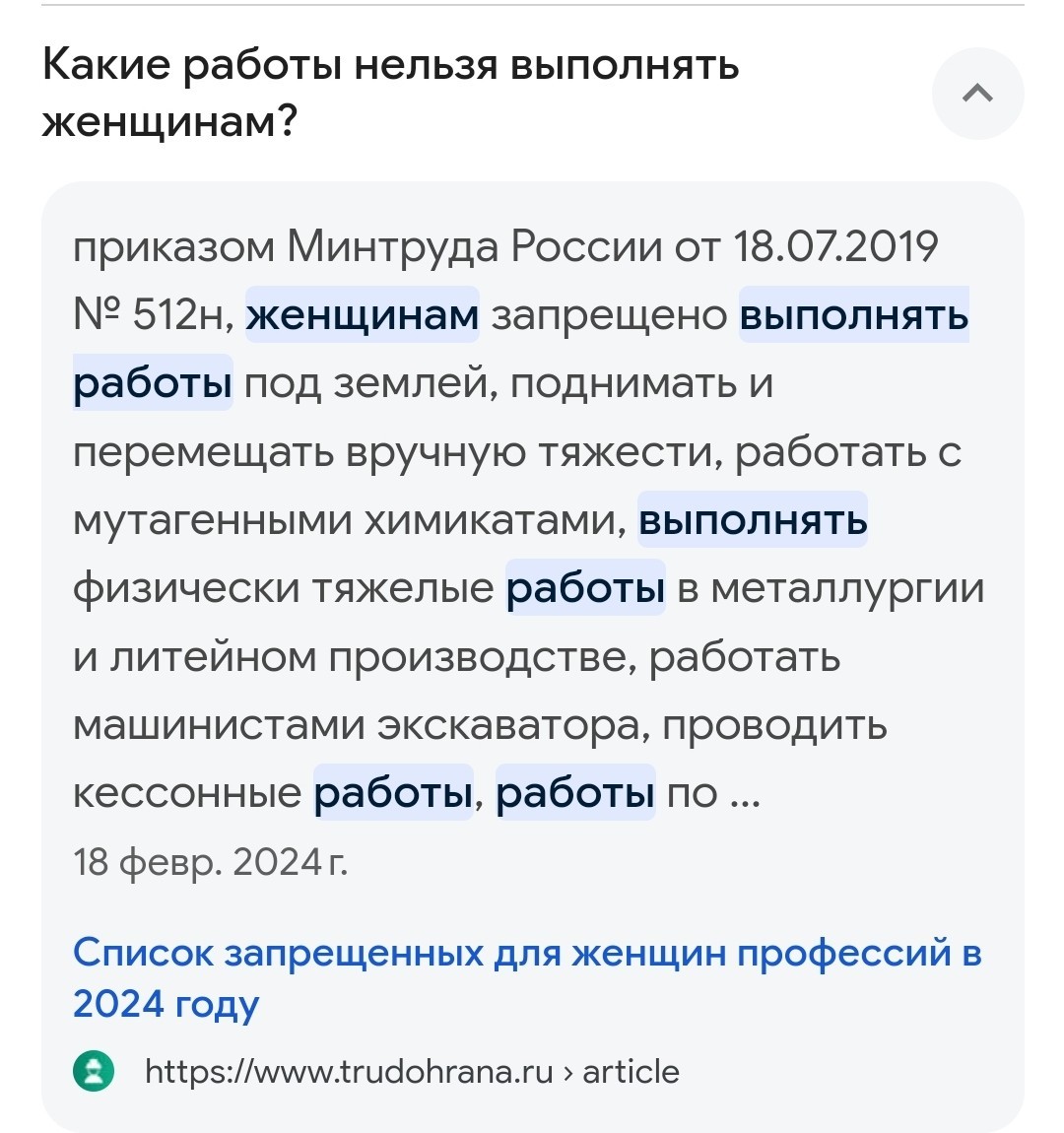Tap highlighted 'выполнять' after 'запрещено'
The image size is (1064, 1133).
click(x=854, y=315)
